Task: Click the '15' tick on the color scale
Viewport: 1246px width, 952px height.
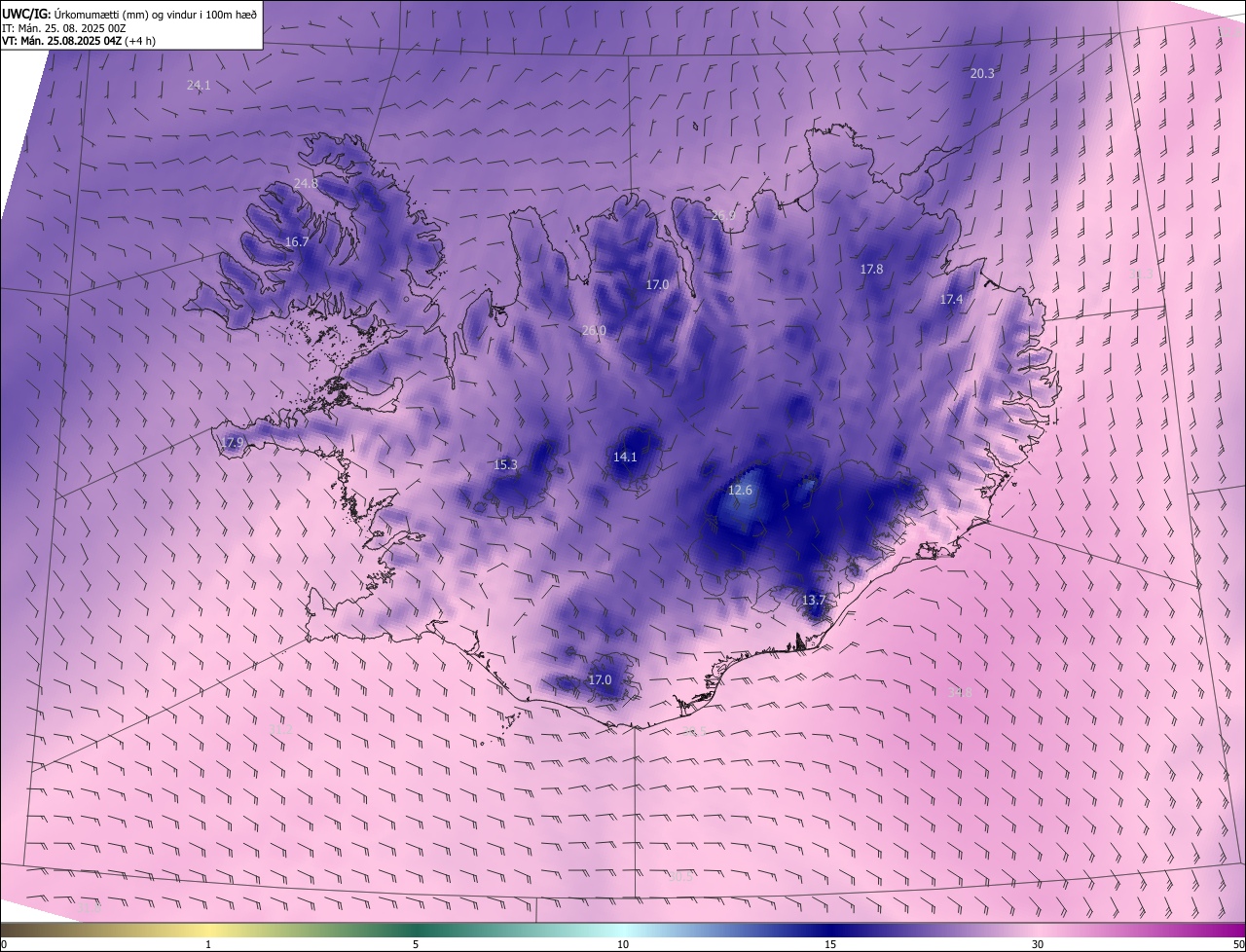Action: coord(830,944)
